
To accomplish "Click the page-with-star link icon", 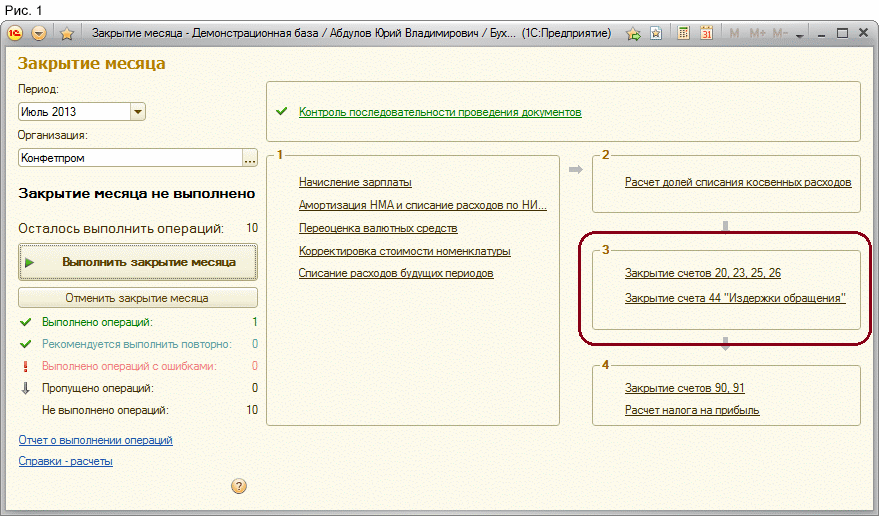I will click(656, 34).
